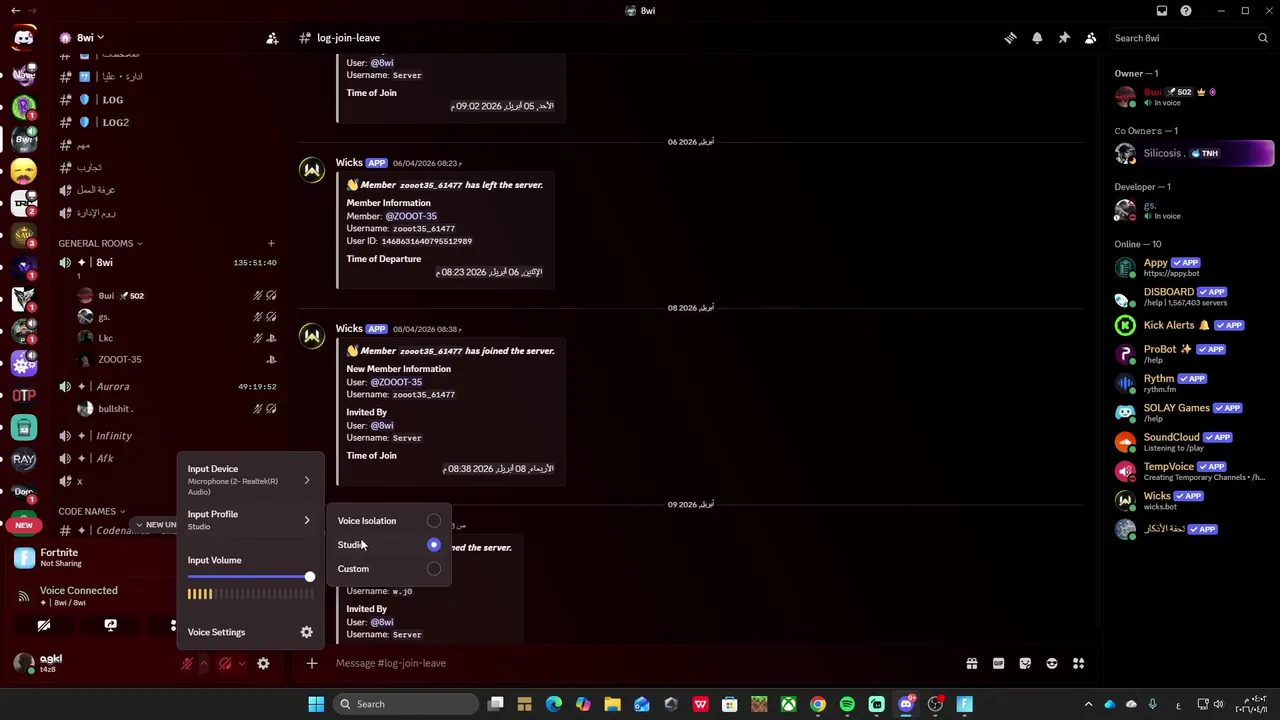Turn on camera in voice panel

coord(44,625)
